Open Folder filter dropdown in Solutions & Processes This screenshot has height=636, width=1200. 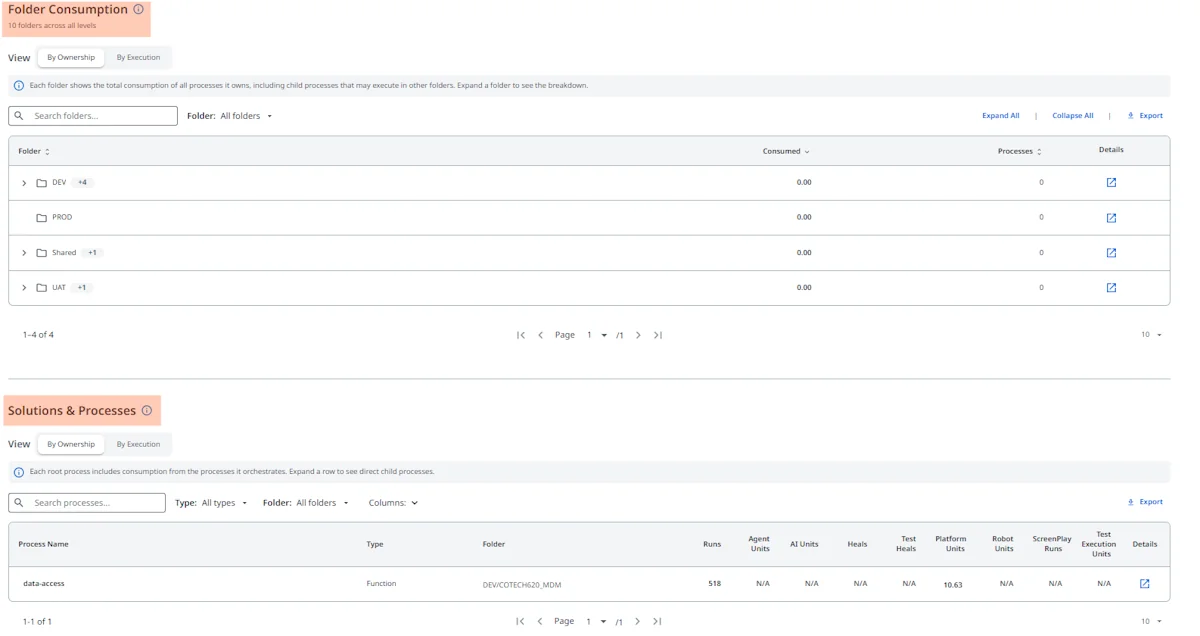(306, 503)
